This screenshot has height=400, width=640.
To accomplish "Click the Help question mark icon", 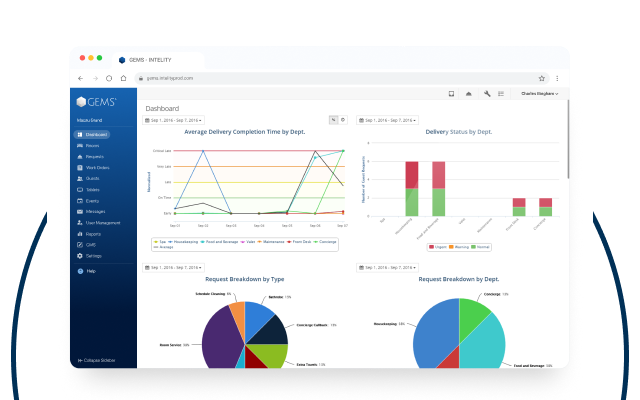I will (x=80, y=271).
